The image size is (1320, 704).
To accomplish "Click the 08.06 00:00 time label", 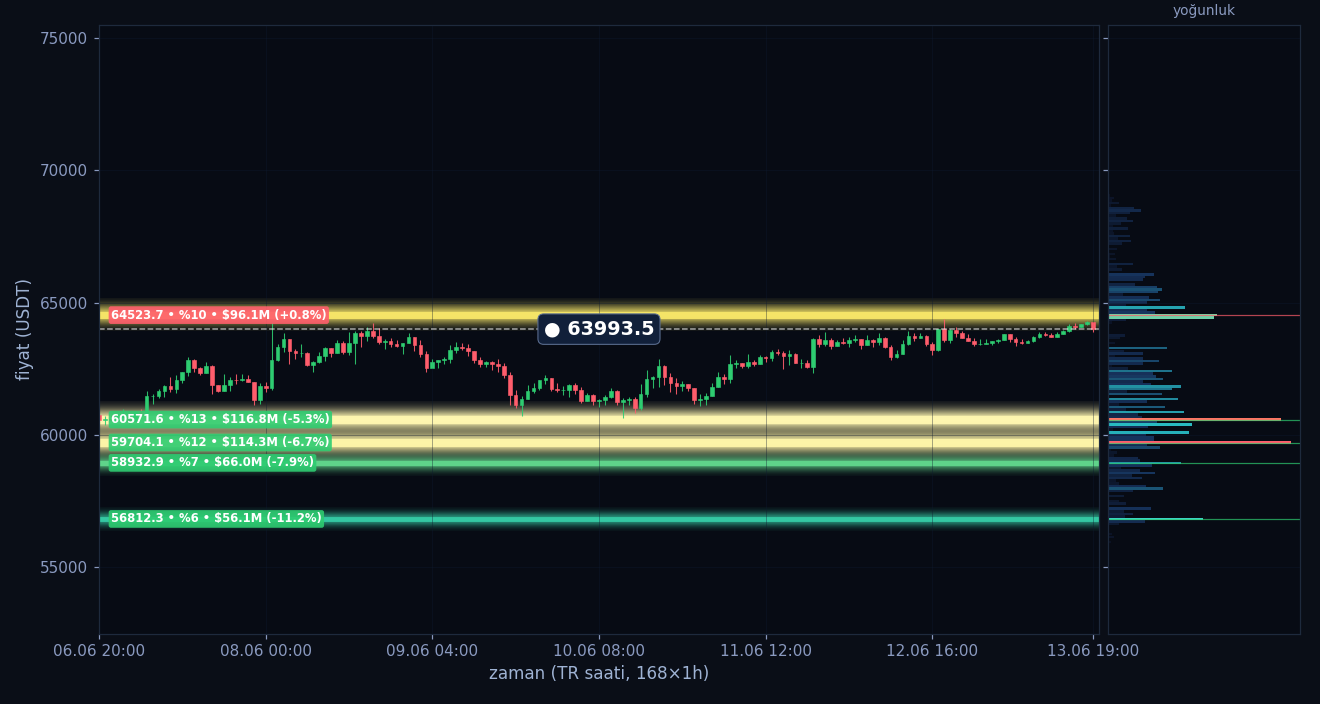I will 266,650.
